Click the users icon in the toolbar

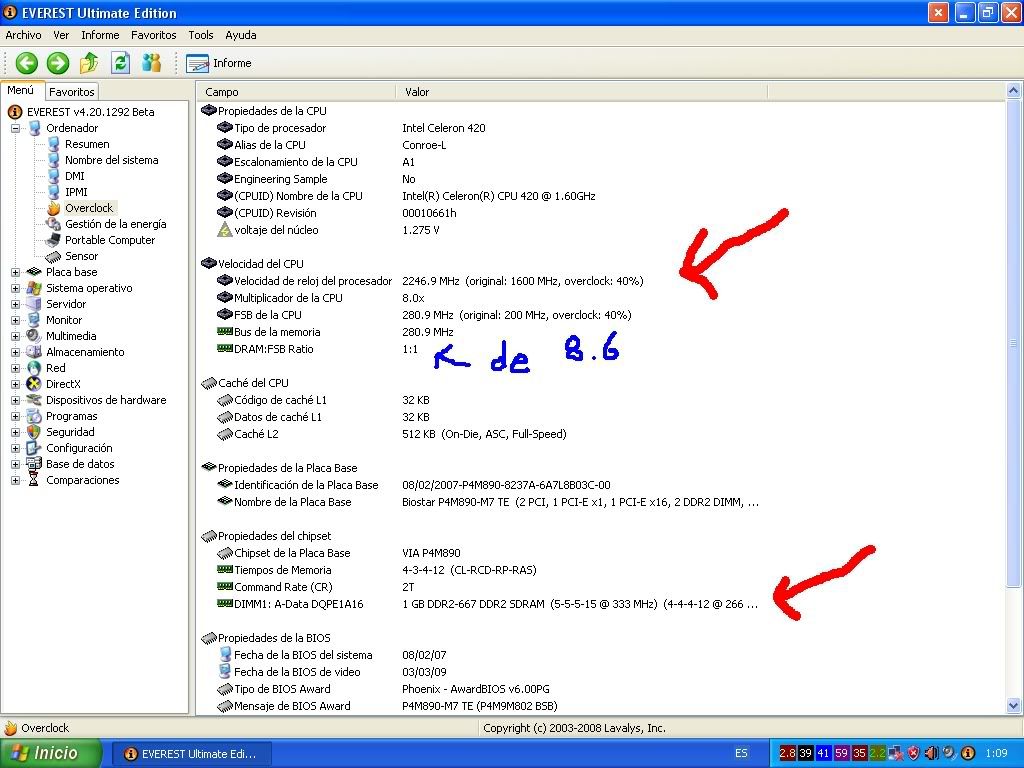(x=152, y=63)
